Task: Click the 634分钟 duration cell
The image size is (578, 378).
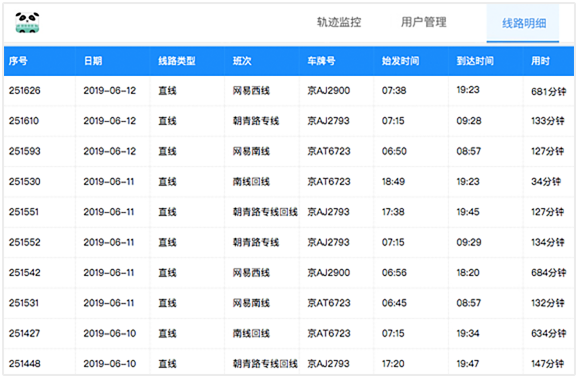Action: [x=549, y=333]
